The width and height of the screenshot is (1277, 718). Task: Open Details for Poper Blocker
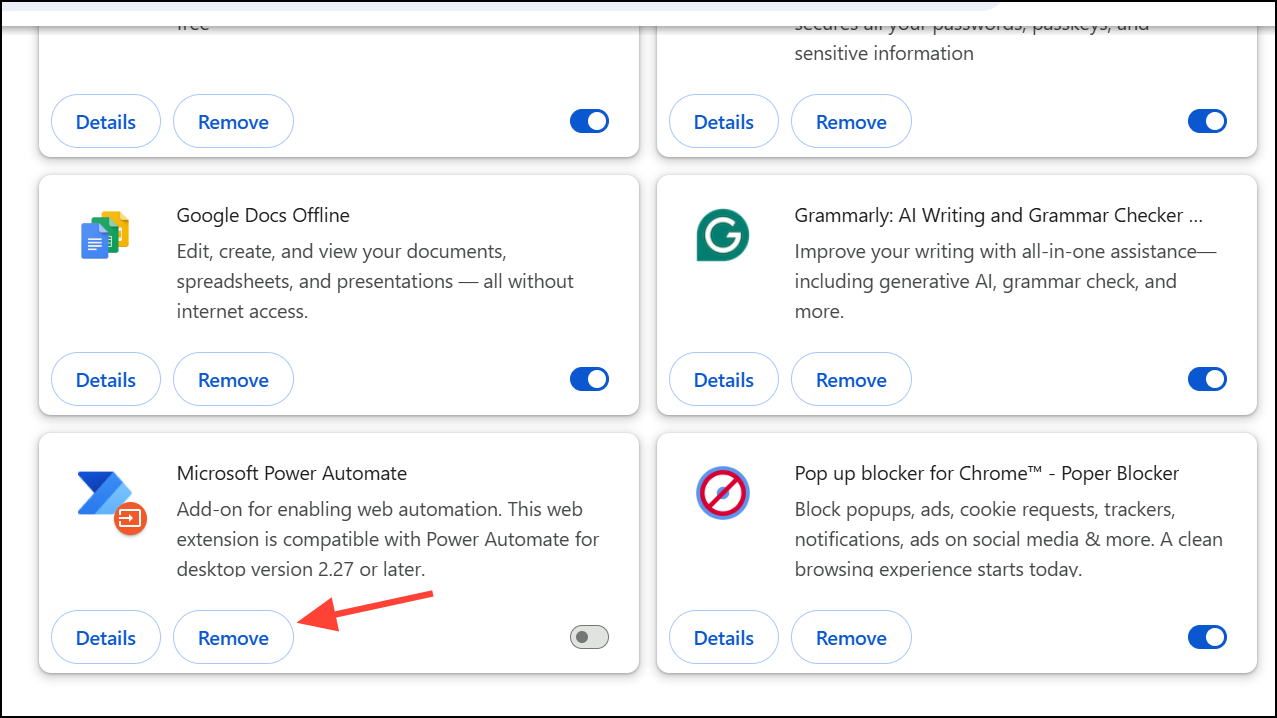tap(724, 638)
